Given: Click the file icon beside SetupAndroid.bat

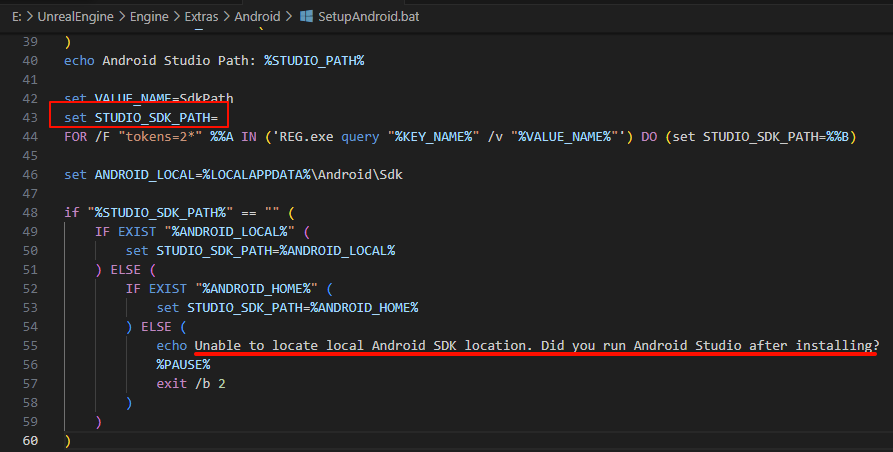Looking at the screenshot, I should [306, 17].
